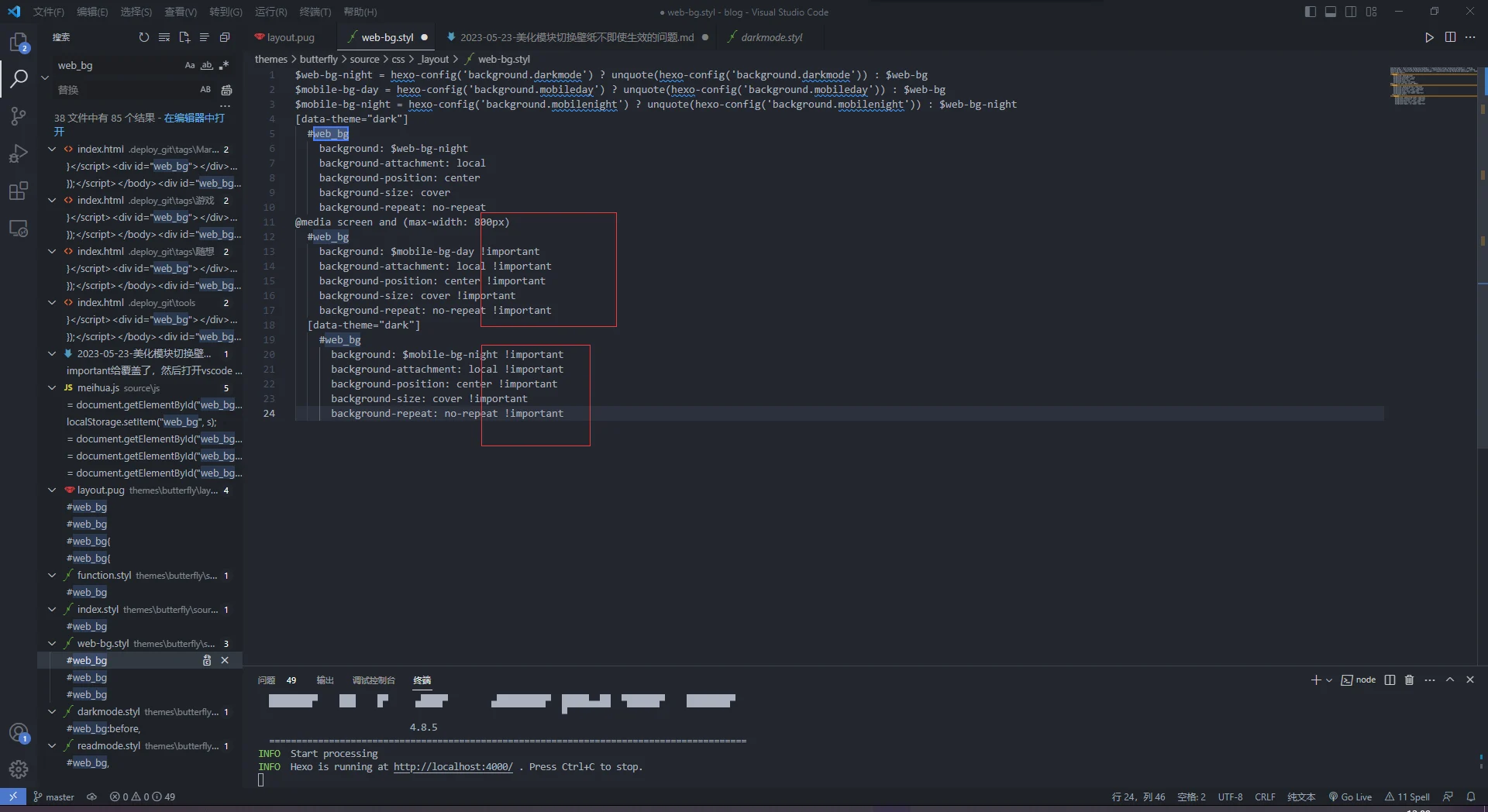
Task: Toggle Match Whole Word in search box
Action: (x=207, y=66)
